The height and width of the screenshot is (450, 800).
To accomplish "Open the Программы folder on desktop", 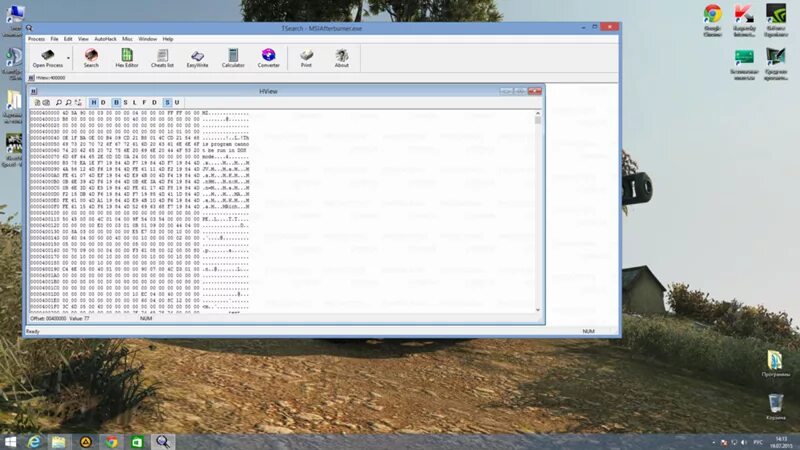I will pos(776,364).
